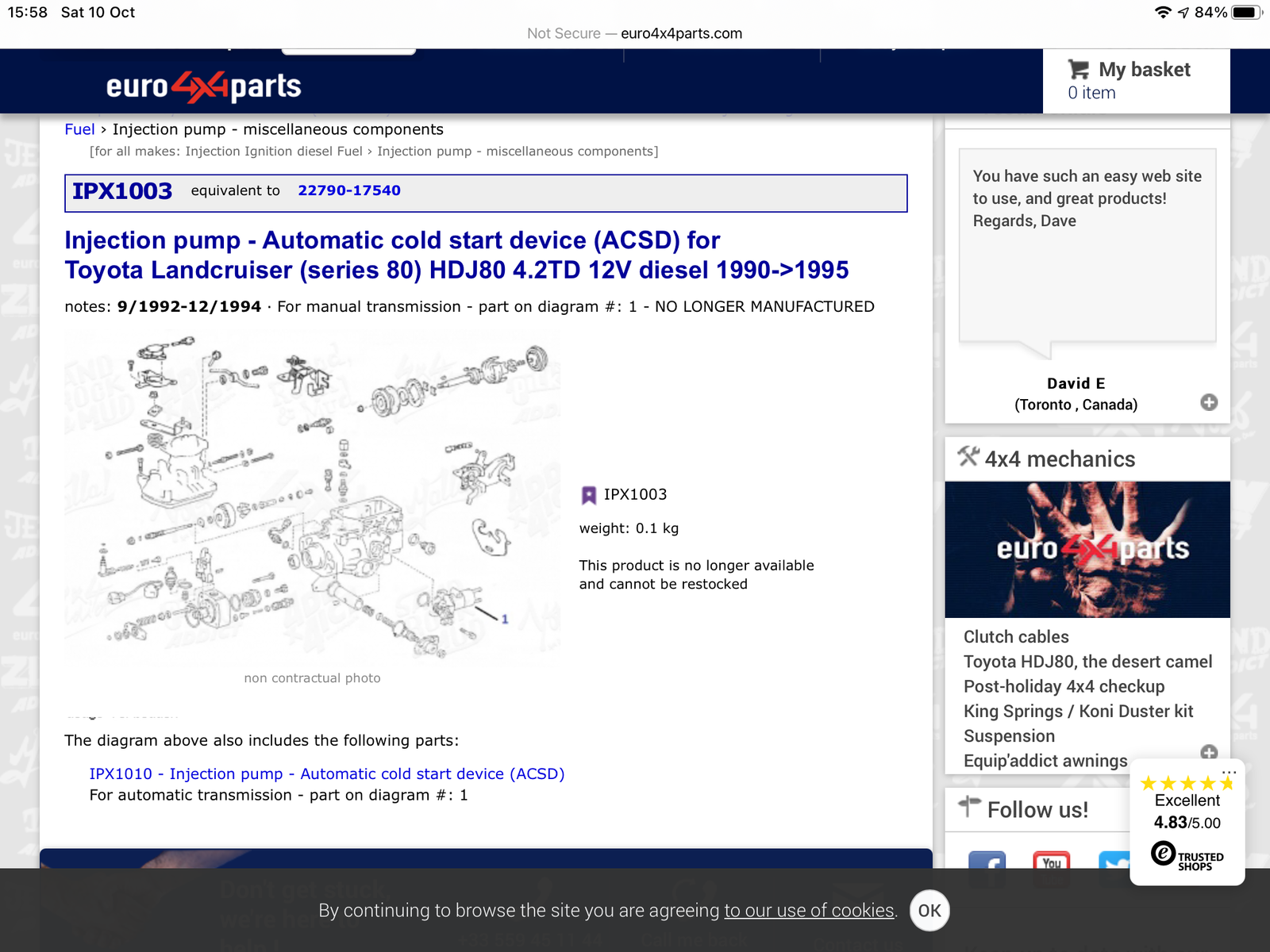Open part number 22790-17540 link

tap(349, 190)
